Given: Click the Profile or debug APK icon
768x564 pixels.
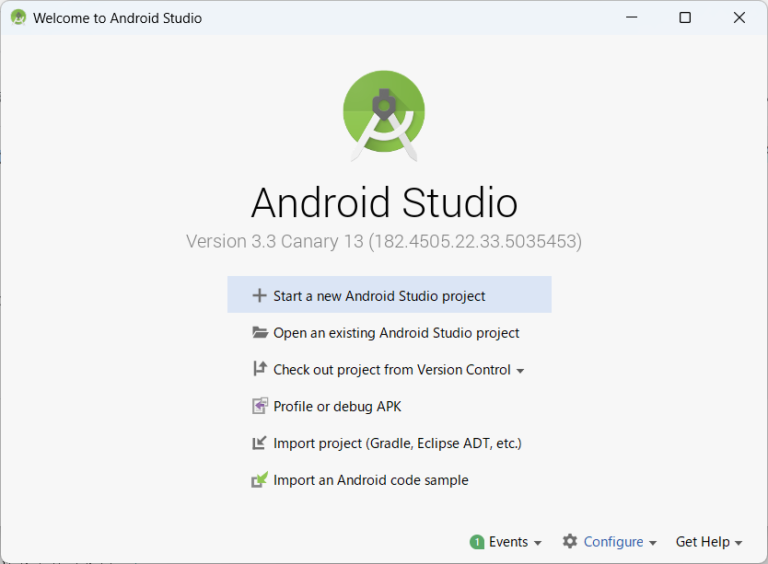Looking at the screenshot, I should coord(259,407).
